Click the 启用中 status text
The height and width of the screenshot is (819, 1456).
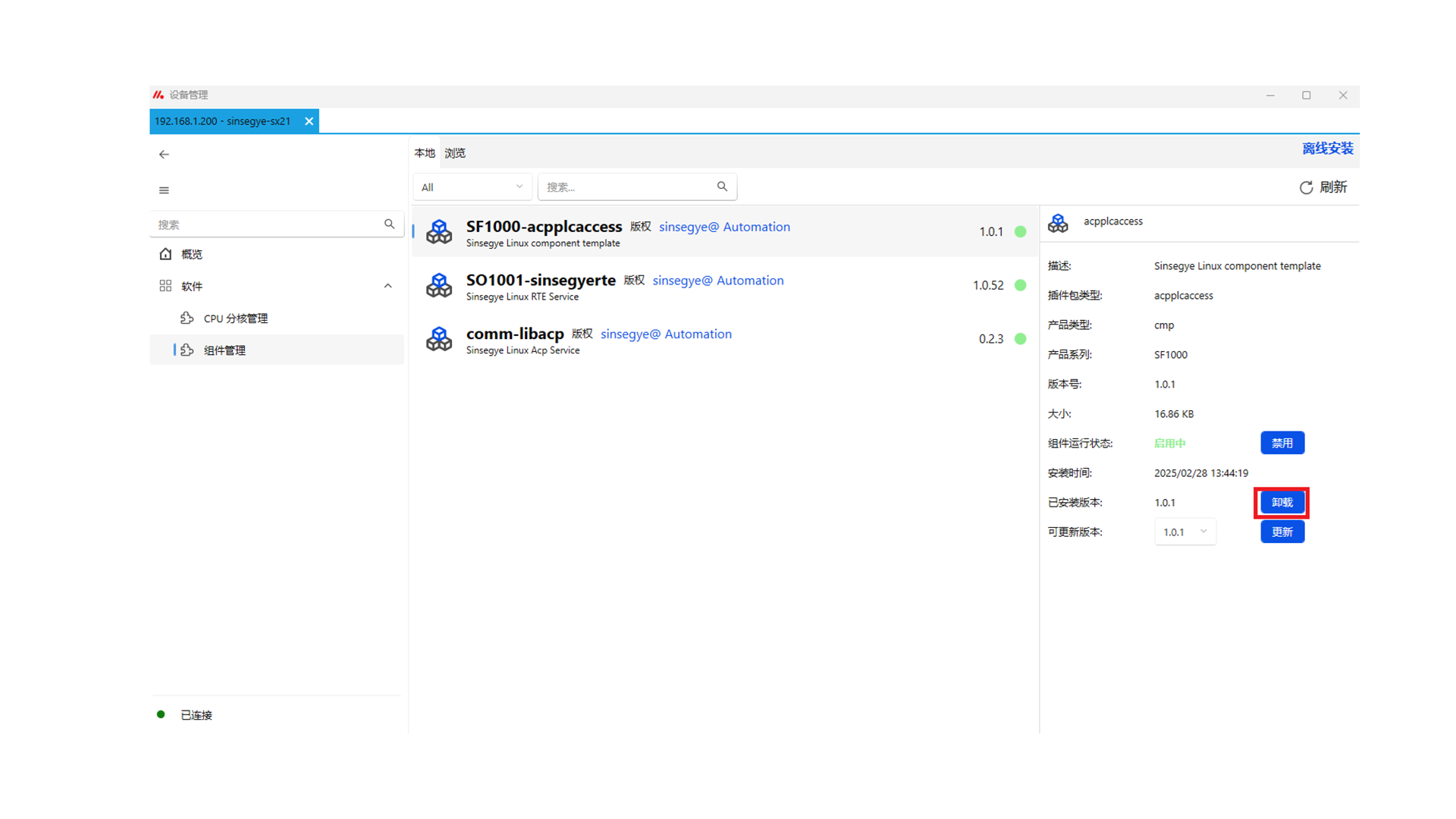point(1169,444)
